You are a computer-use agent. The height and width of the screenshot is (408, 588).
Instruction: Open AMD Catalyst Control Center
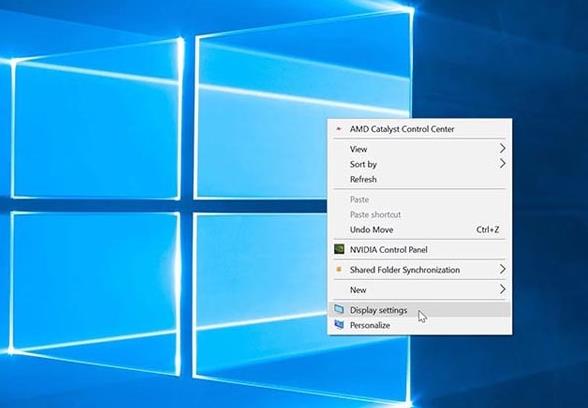(420, 129)
